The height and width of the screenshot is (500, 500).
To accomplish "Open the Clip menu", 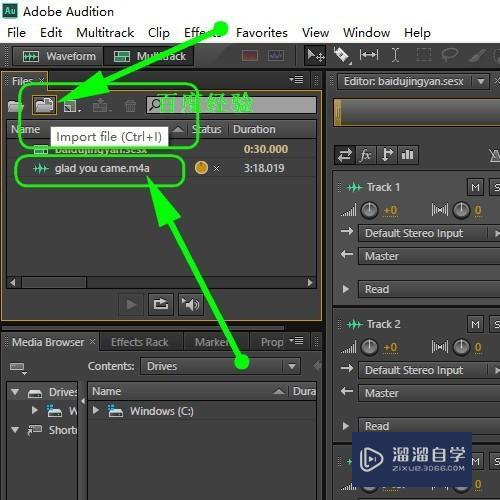I will point(159,33).
